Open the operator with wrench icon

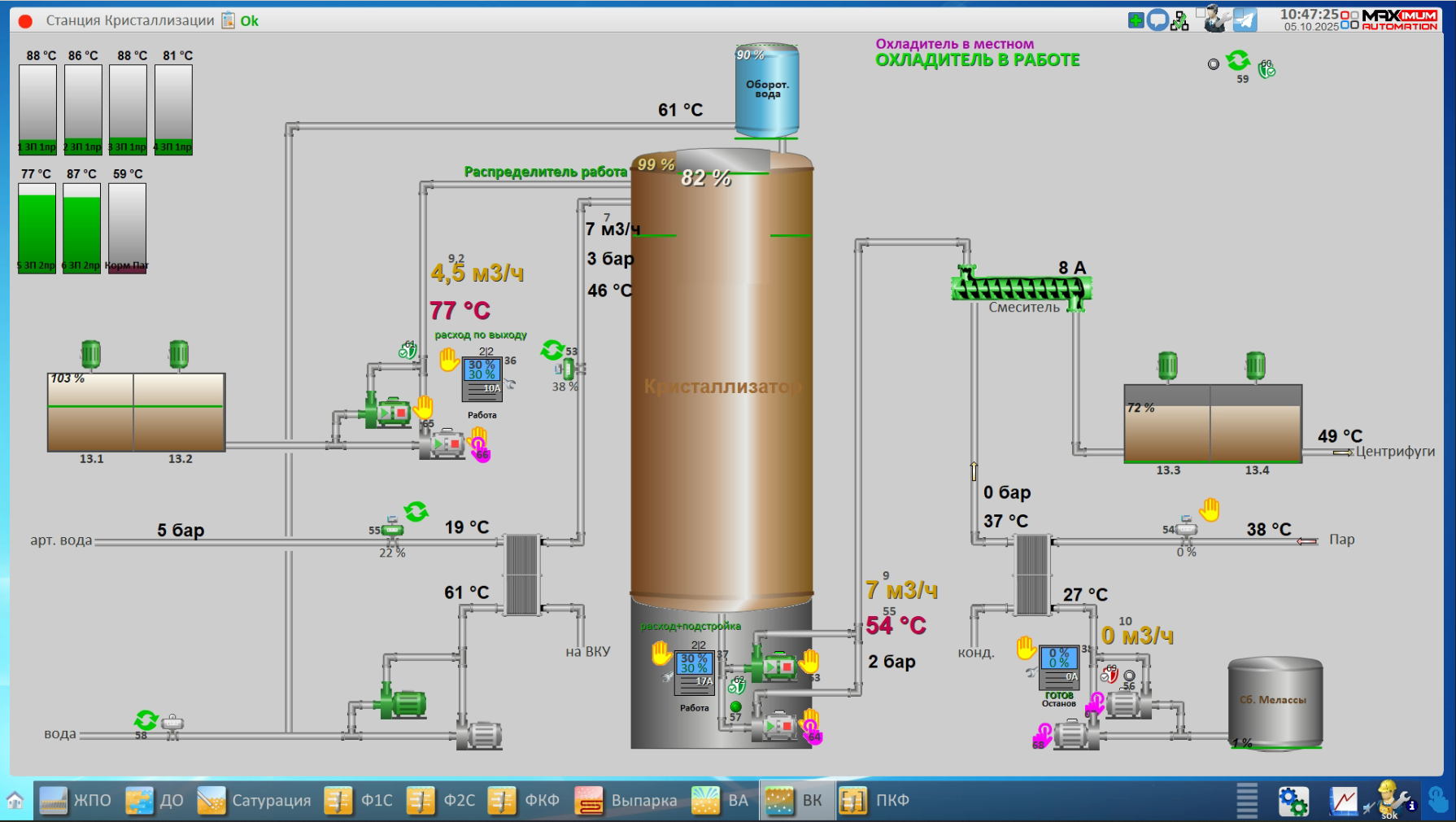[1214, 19]
